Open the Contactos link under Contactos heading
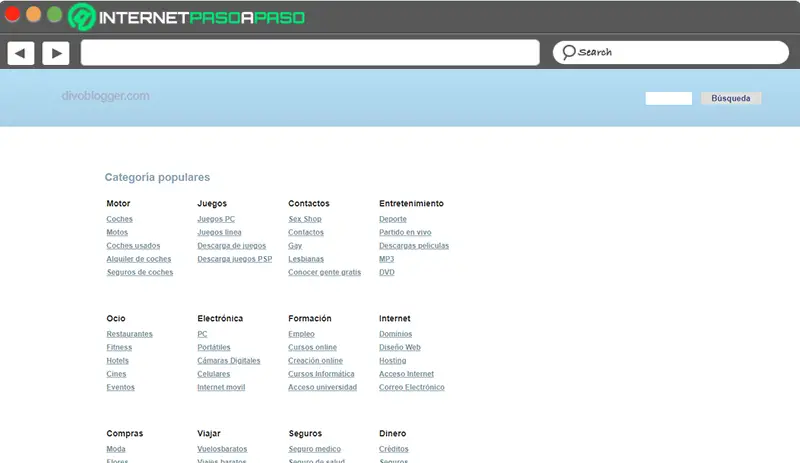 [306, 232]
